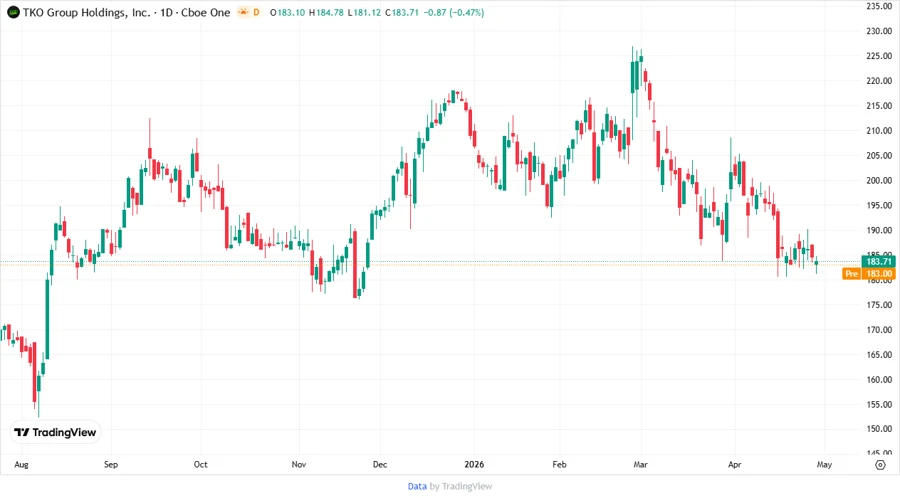
Task: Click the market status sun icon
Action: [243, 12]
